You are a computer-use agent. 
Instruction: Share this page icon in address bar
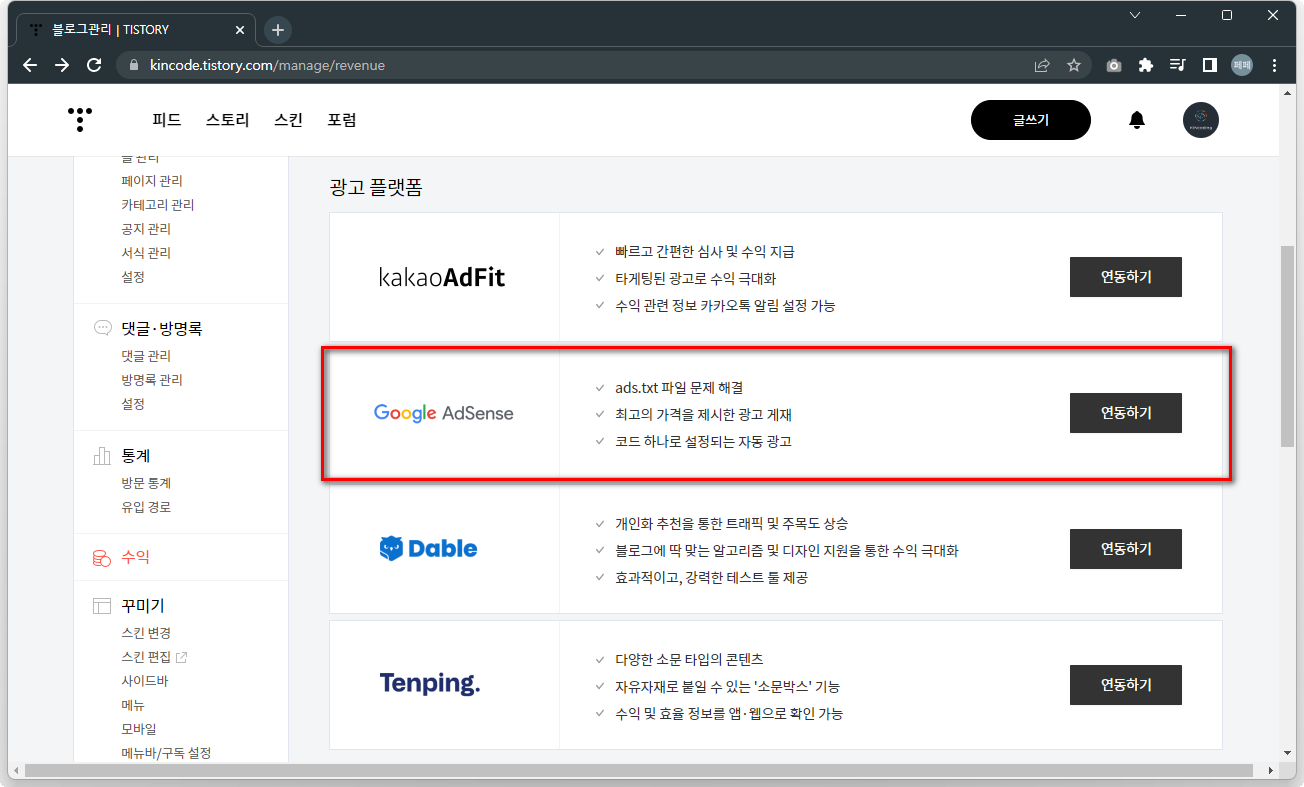pyautogui.click(x=1042, y=65)
